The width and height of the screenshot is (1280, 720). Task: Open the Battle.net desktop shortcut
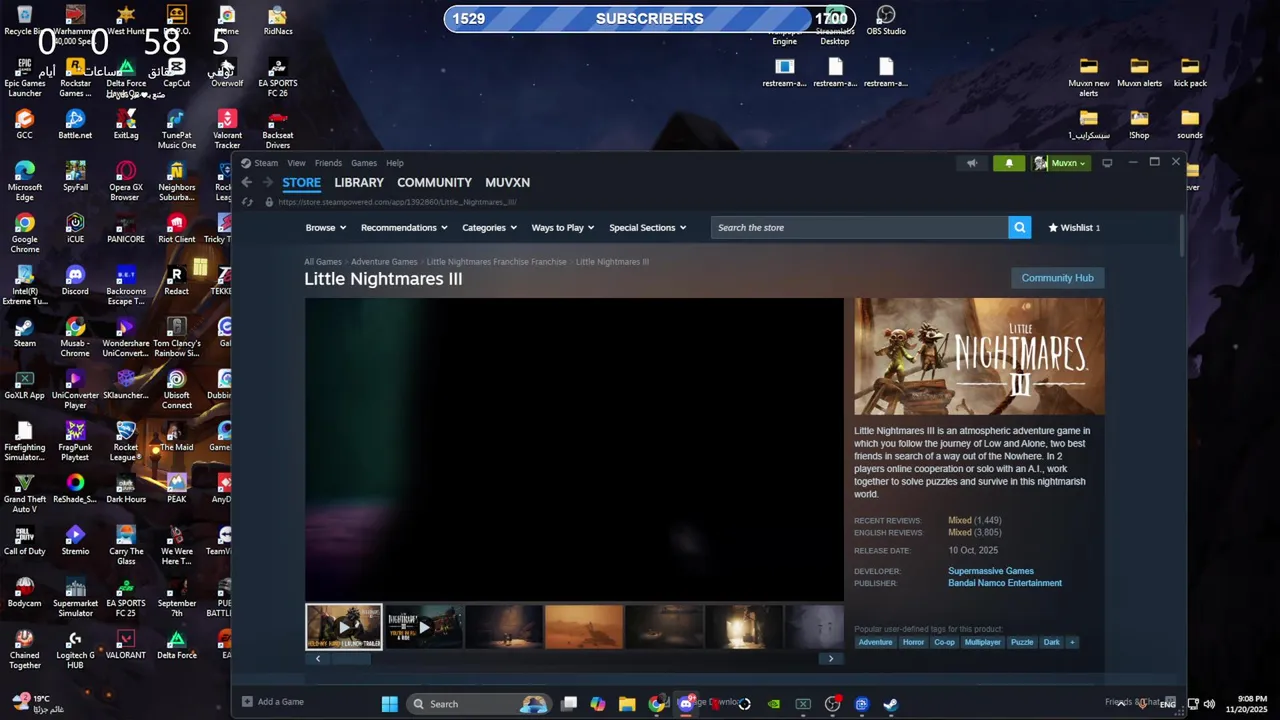75,124
